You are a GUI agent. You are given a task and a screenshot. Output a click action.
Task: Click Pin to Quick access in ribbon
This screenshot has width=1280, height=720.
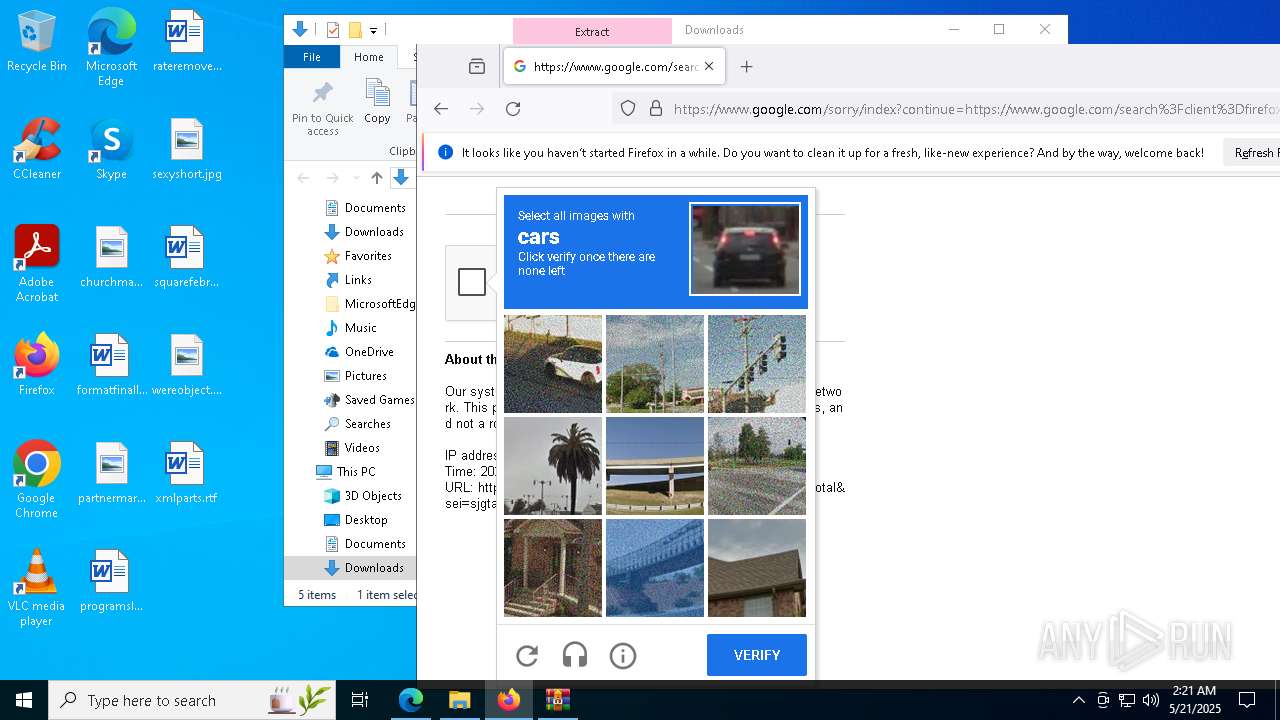[323, 110]
